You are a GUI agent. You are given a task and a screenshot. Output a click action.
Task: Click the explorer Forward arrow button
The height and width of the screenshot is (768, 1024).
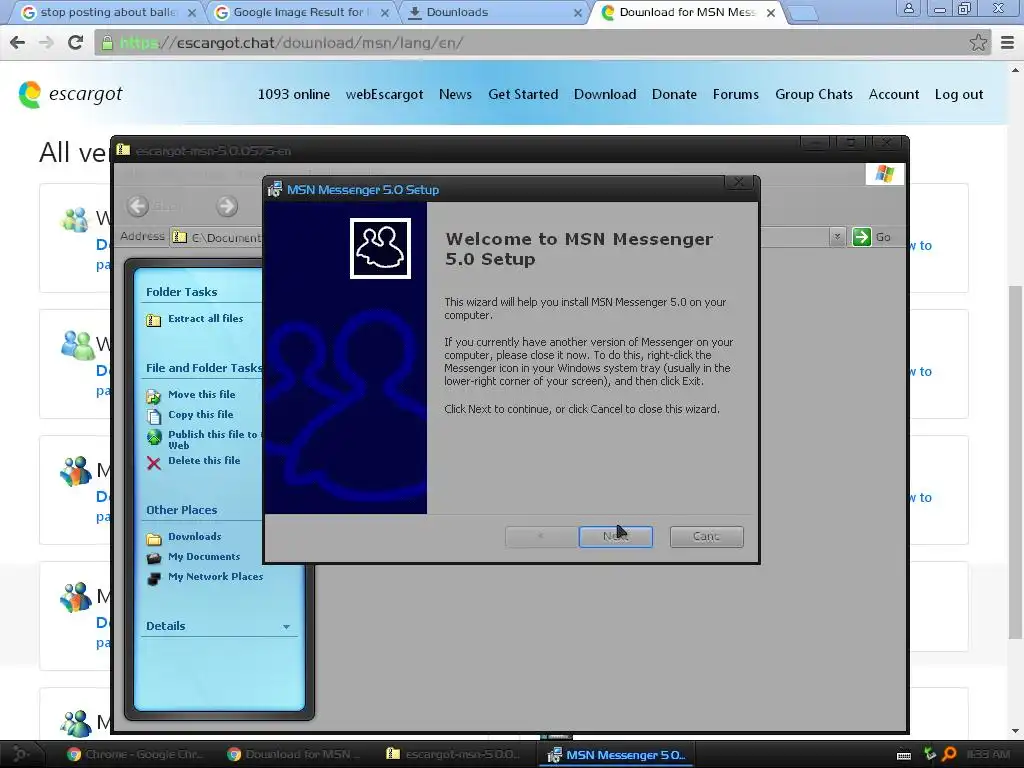(x=227, y=206)
